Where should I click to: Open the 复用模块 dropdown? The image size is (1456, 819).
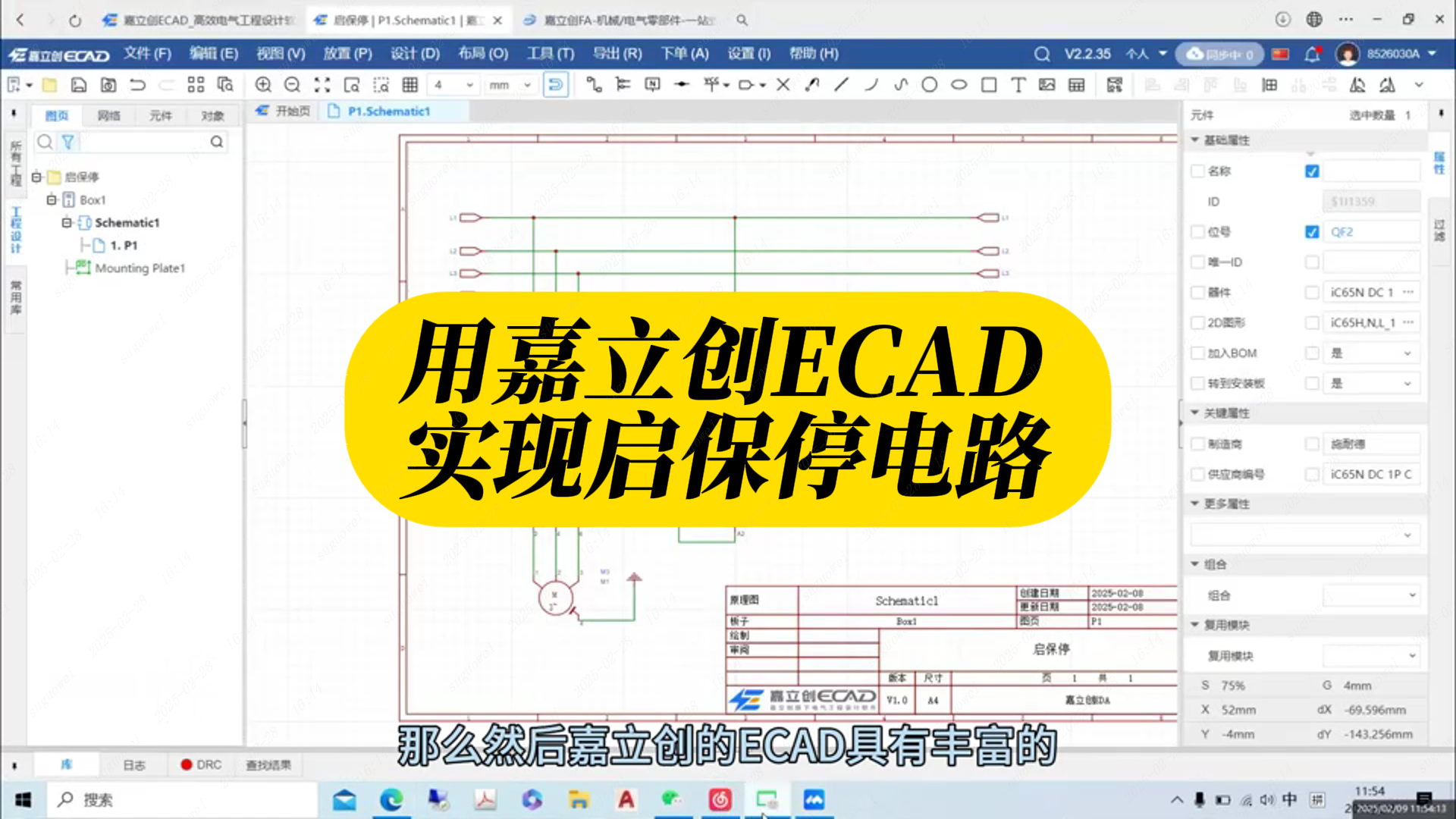tap(1371, 655)
